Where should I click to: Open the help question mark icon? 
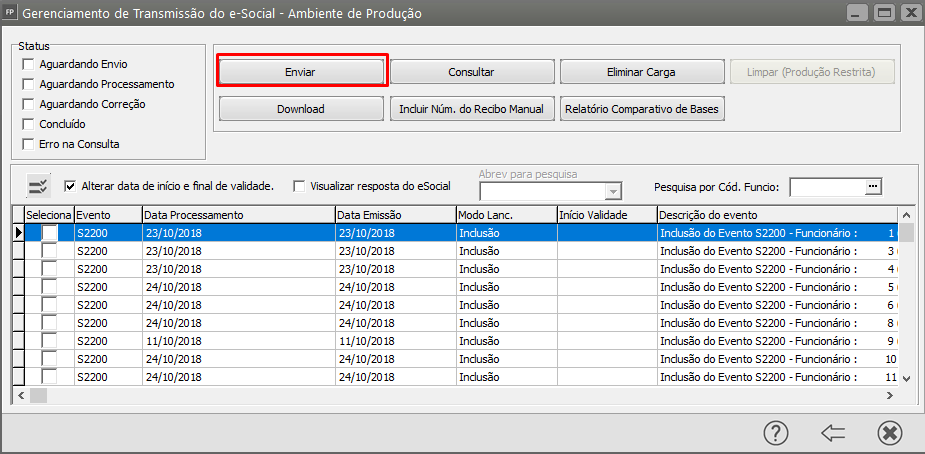[x=776, y=432]
